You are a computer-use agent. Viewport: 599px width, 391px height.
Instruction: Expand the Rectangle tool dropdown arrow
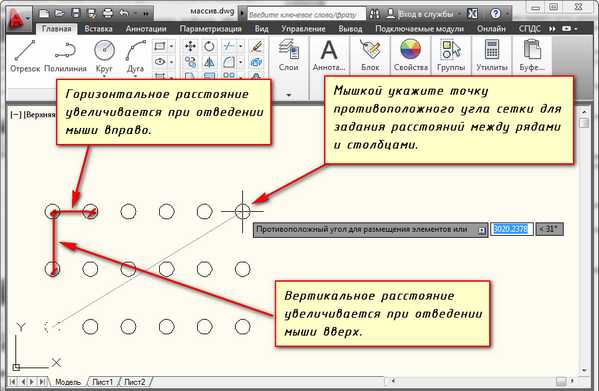pyautogui.click(x=171, y=47)
